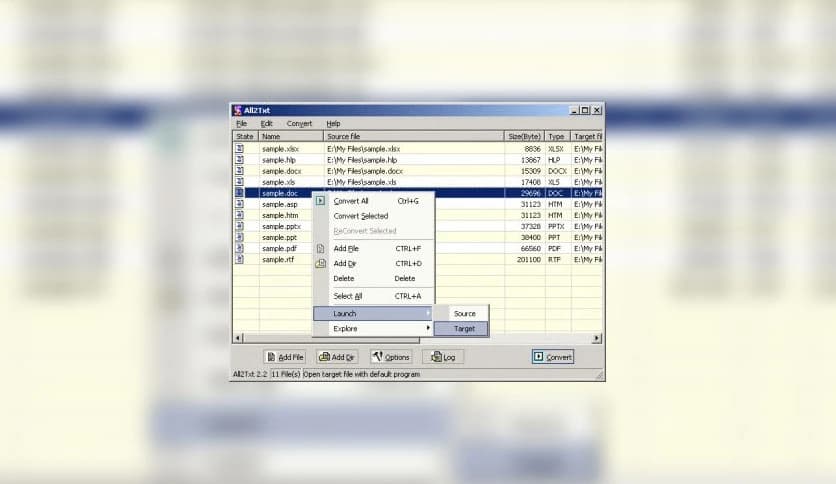The width and height of the screenshot is (836, 484).
Task: Open the Log button
Action: [x=443, y=357]
